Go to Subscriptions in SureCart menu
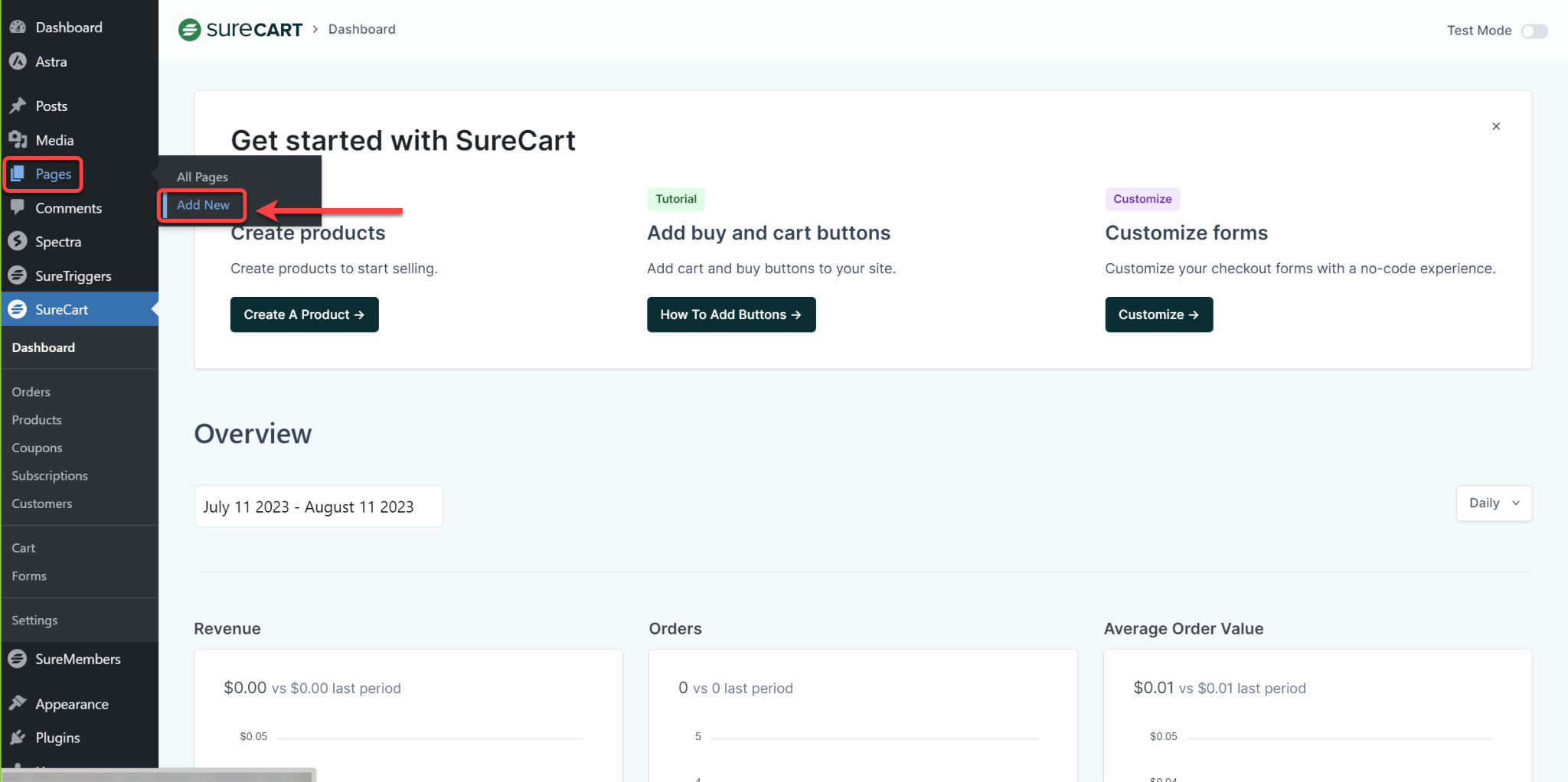 pos(49,475)
